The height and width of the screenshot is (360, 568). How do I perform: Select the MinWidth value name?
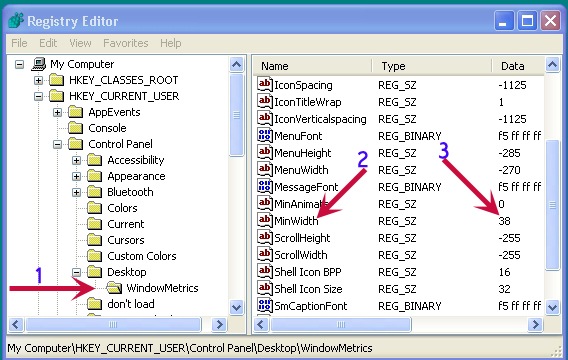[296, 221]
